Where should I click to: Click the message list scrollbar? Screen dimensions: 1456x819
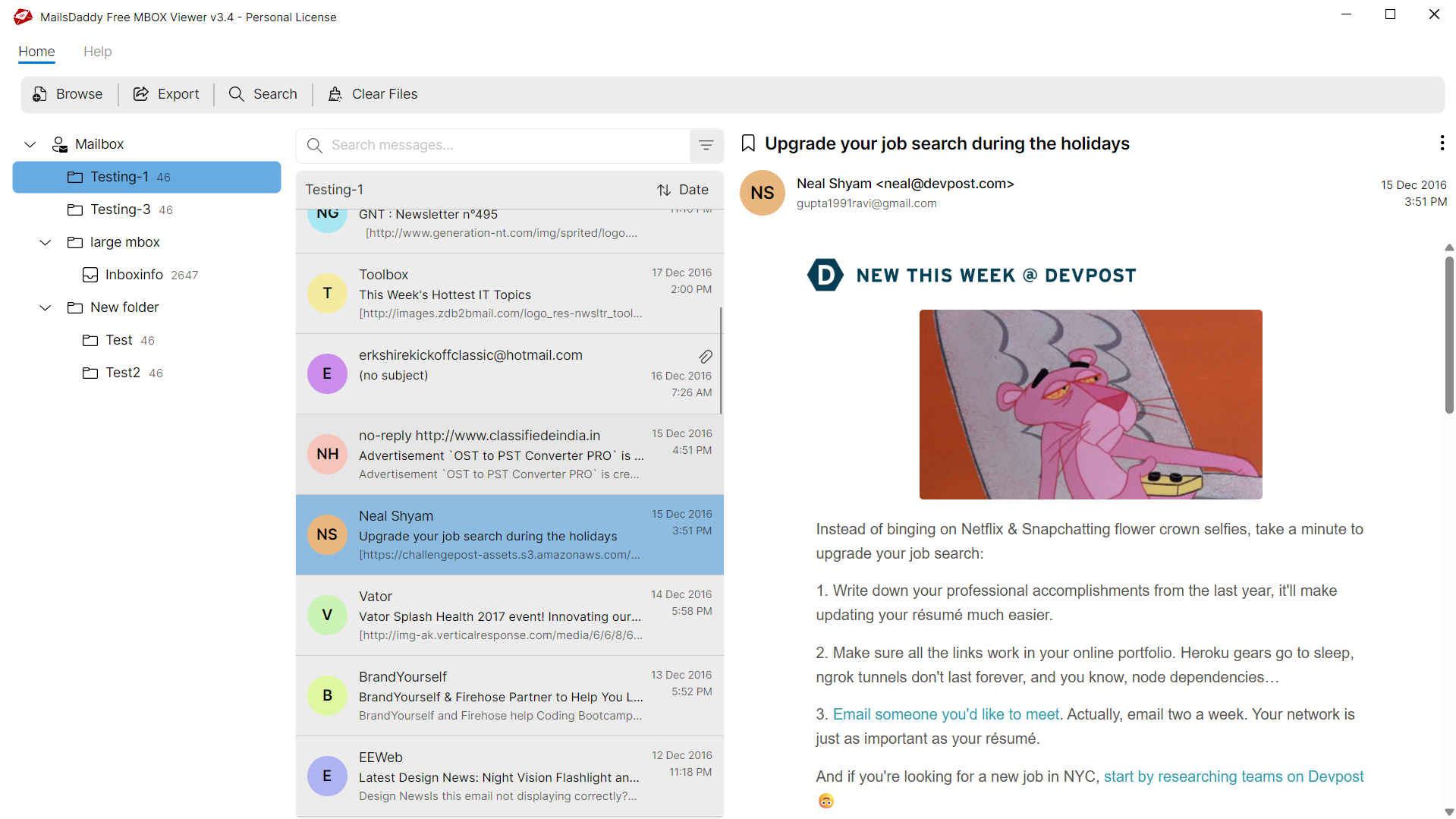[721, 361]
